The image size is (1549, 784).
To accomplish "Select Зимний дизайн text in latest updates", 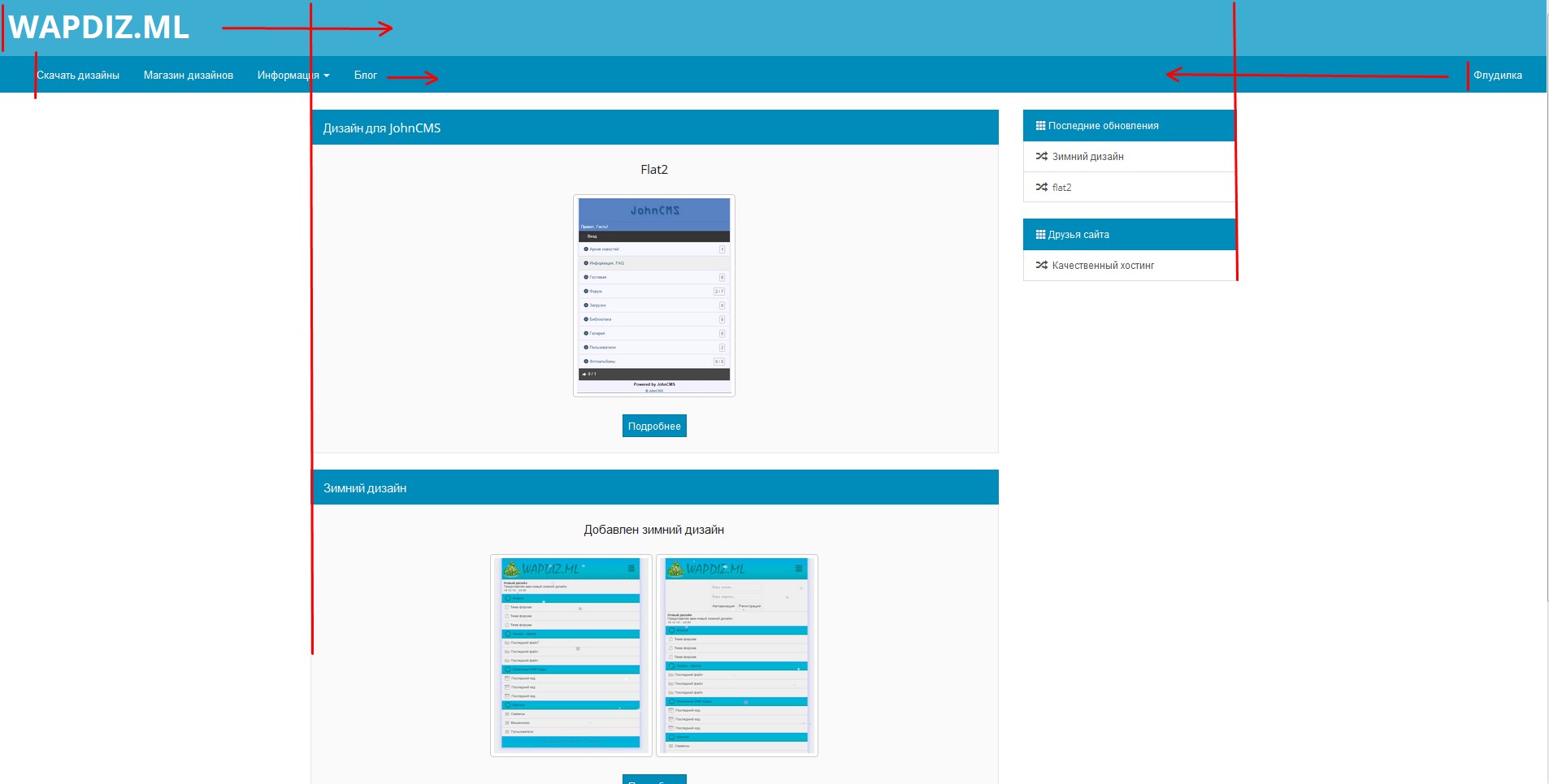I will pos(1087,157).
